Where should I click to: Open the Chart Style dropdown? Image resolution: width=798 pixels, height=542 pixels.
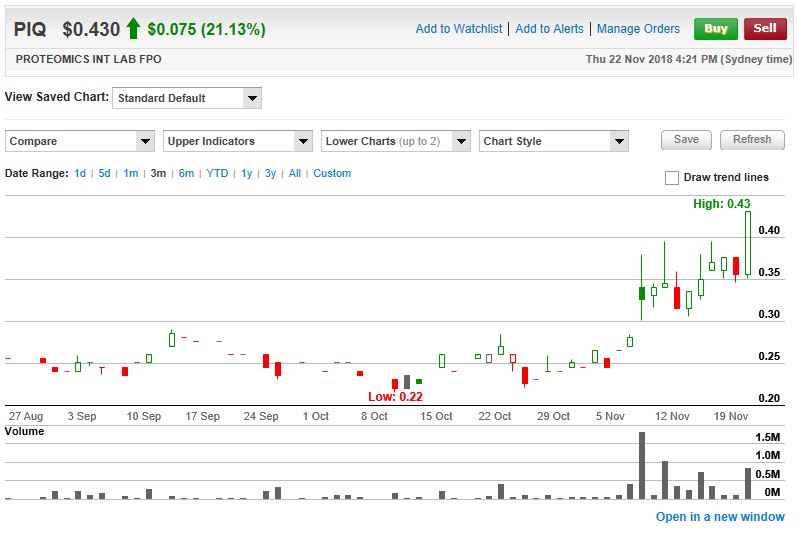[x=554, y=141]
